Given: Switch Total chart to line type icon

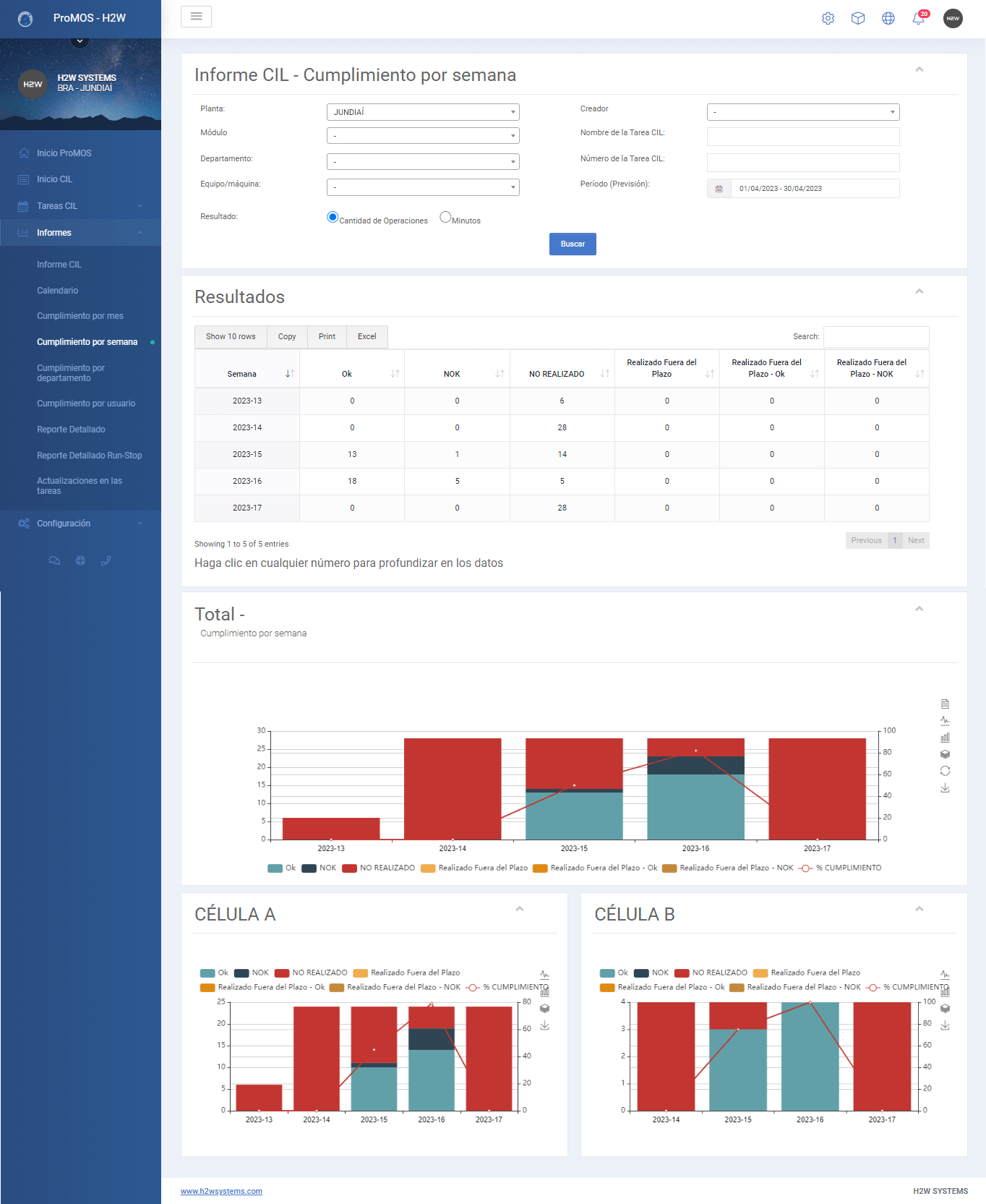Looking at the screenshot, I should [945, 720].
